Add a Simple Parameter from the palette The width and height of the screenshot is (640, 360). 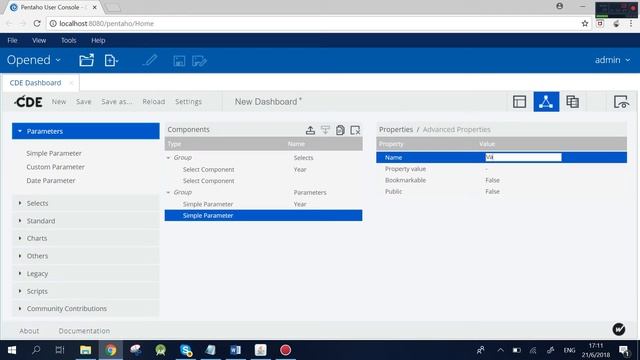click(x=54, y=153)
